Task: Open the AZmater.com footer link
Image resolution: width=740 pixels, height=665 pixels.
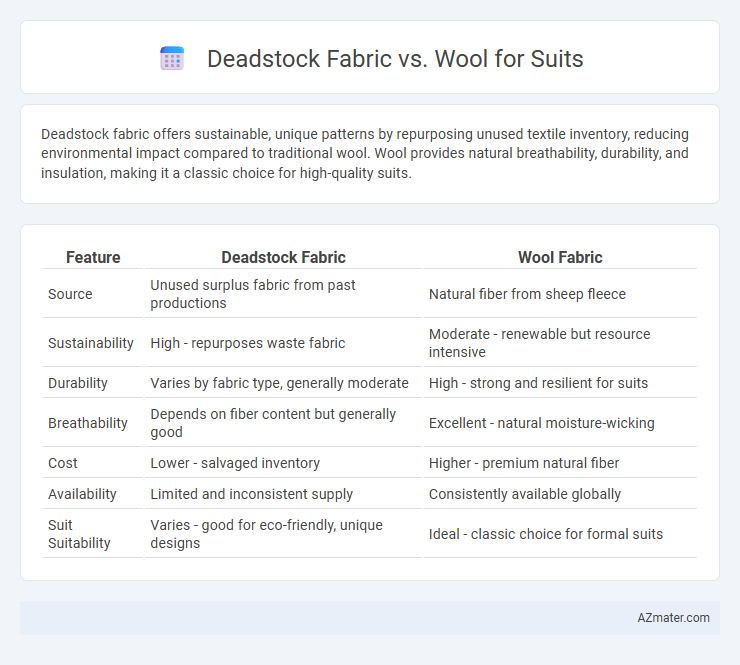Action: point(673,618)
